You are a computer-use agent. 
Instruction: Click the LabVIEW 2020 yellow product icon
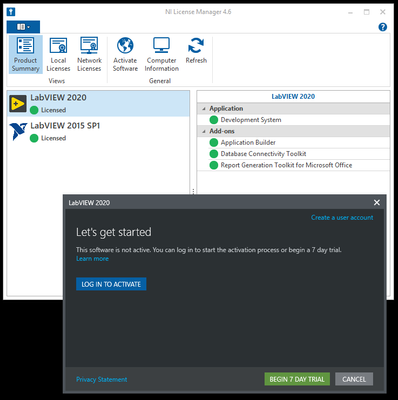pyautogui.click(x=18, y=104)
